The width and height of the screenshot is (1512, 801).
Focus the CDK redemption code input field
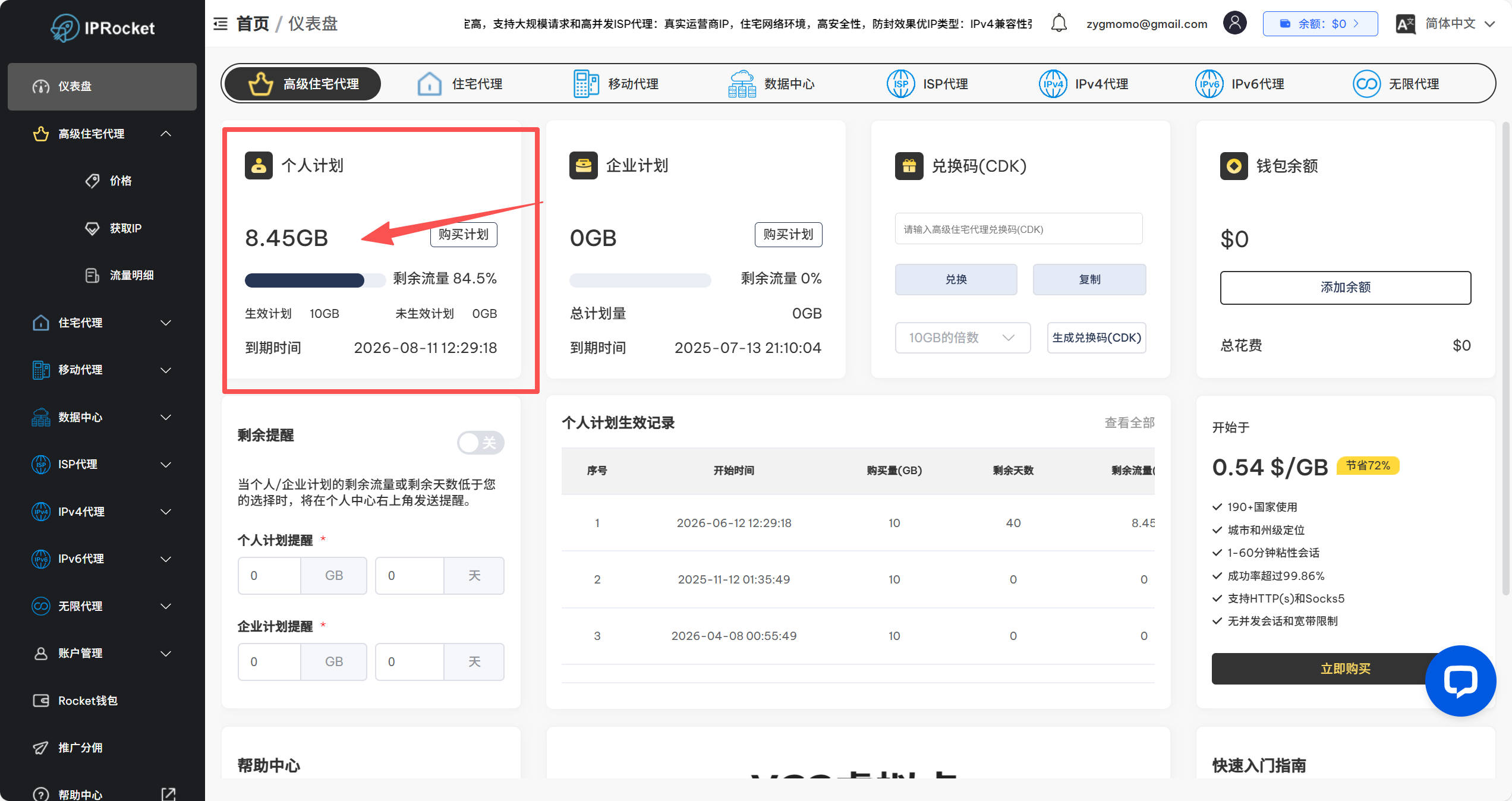tap(1019, 229)
